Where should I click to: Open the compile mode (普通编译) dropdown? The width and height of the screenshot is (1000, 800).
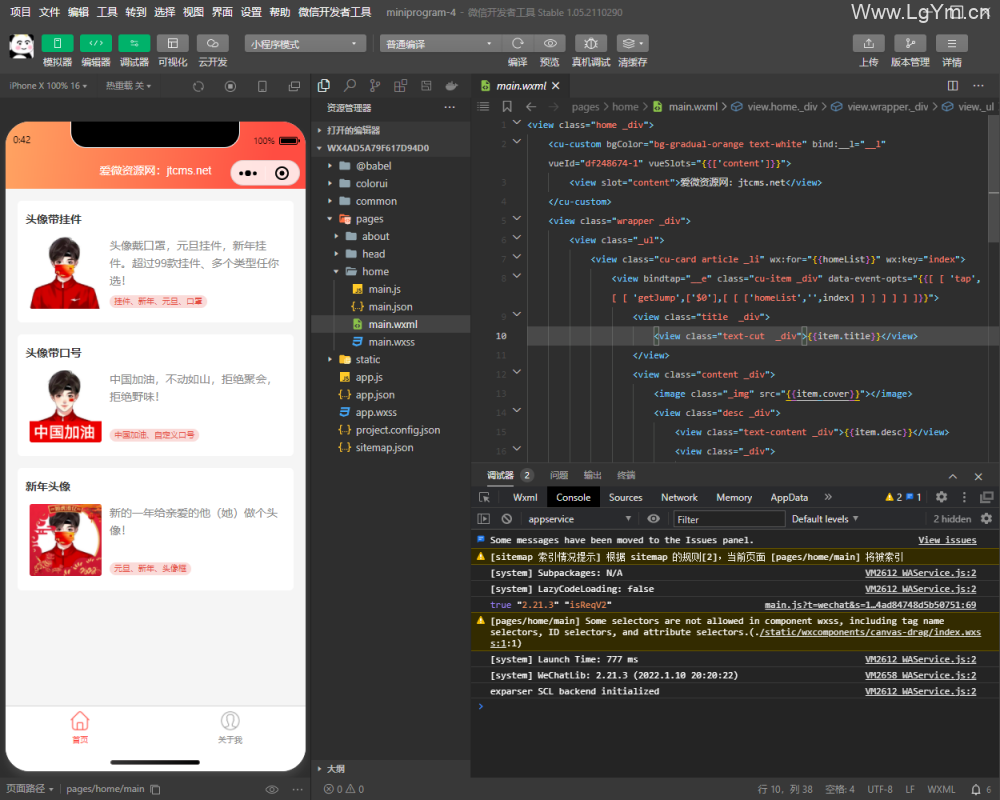[x=440, y=43]
